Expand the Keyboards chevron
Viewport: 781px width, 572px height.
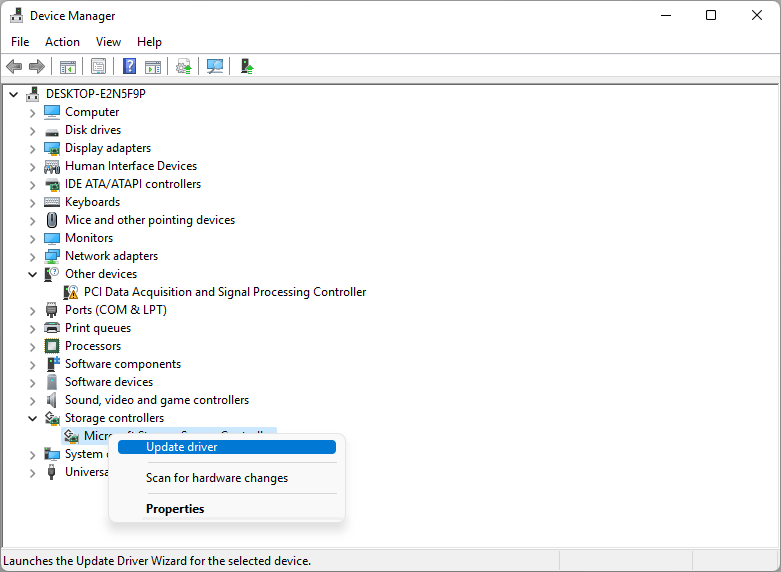click(x=32, y=203)
